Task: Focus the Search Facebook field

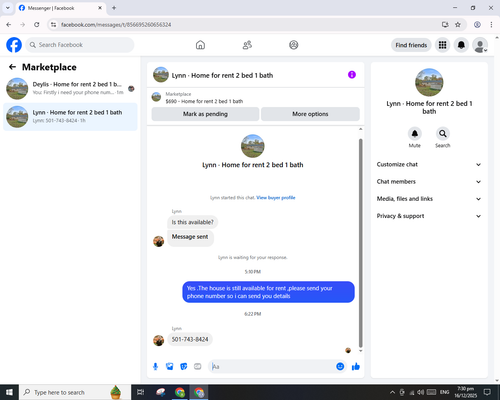Action: tap(80, 45)
